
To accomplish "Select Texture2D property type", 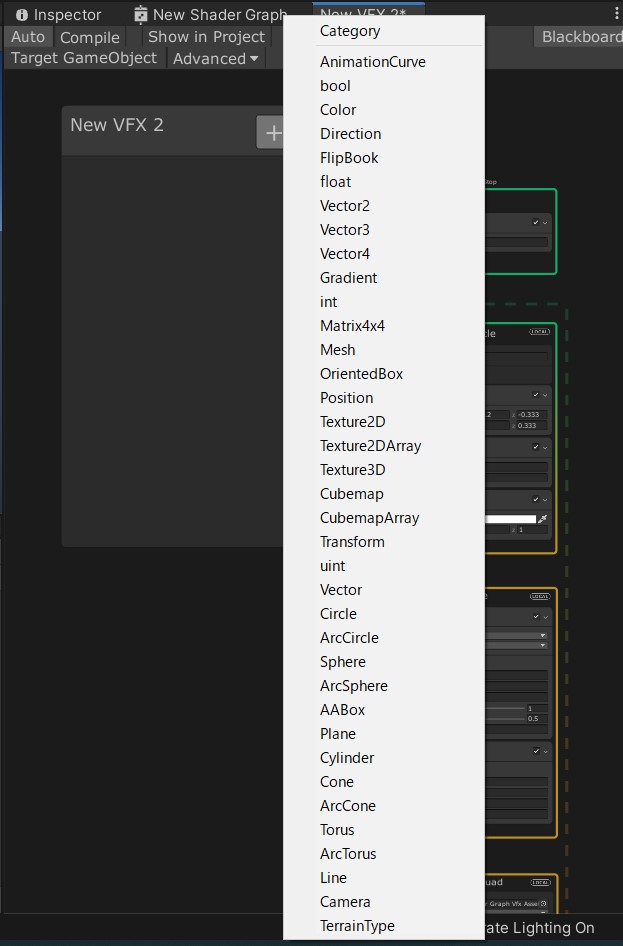I will pos(384,422).
